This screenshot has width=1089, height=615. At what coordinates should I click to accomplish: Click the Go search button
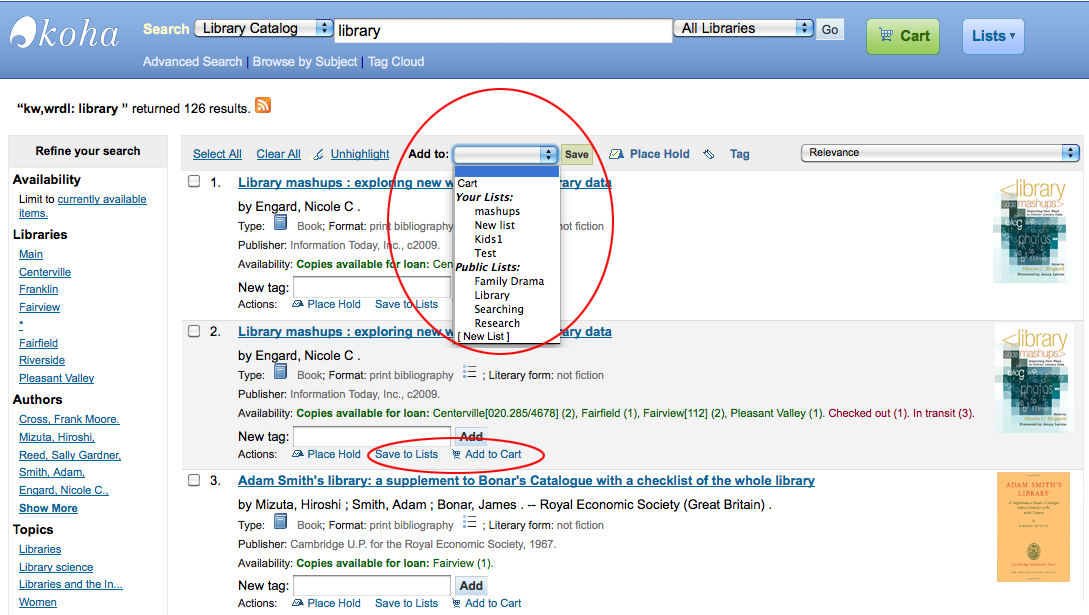pos(829,29)
